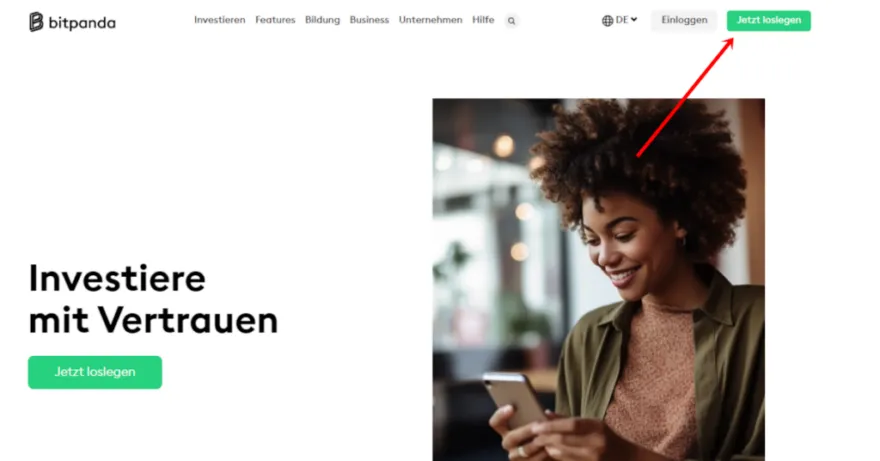Expand the DE language chevron
This screenshot has height=461, width=880.
[634, 20]
